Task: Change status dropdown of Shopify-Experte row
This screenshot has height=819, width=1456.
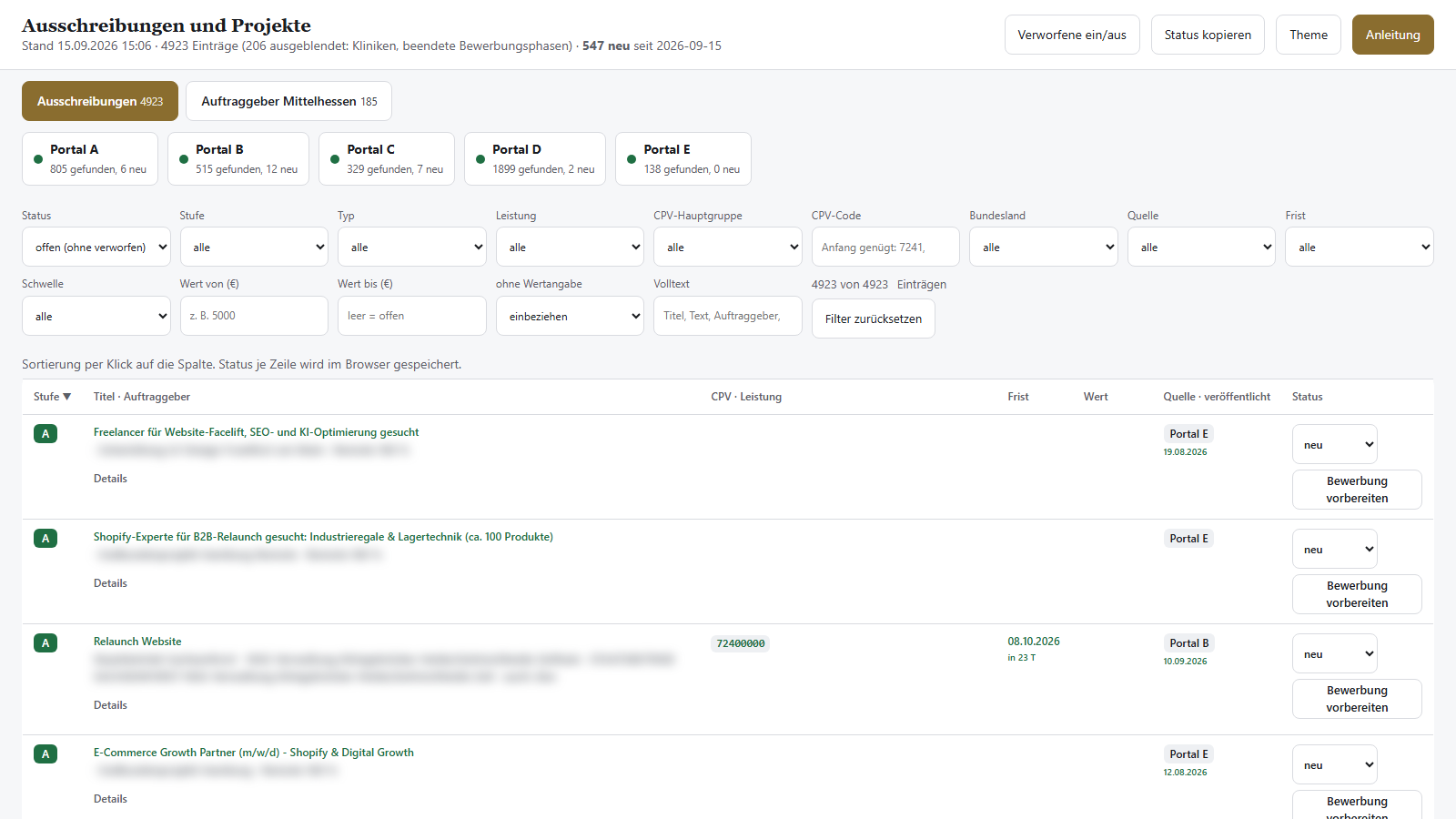Action: pos(1335,549)
